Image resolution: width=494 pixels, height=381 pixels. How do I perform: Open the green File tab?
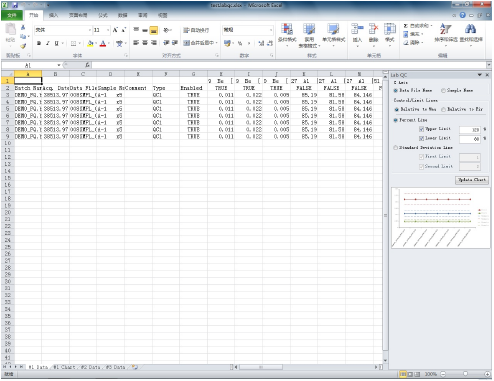(x=12, y=15)
